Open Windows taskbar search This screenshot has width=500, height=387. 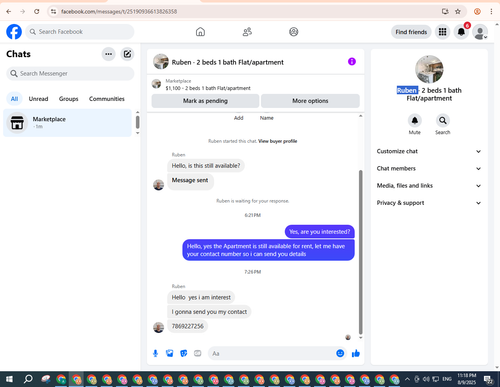pos(28,379)
